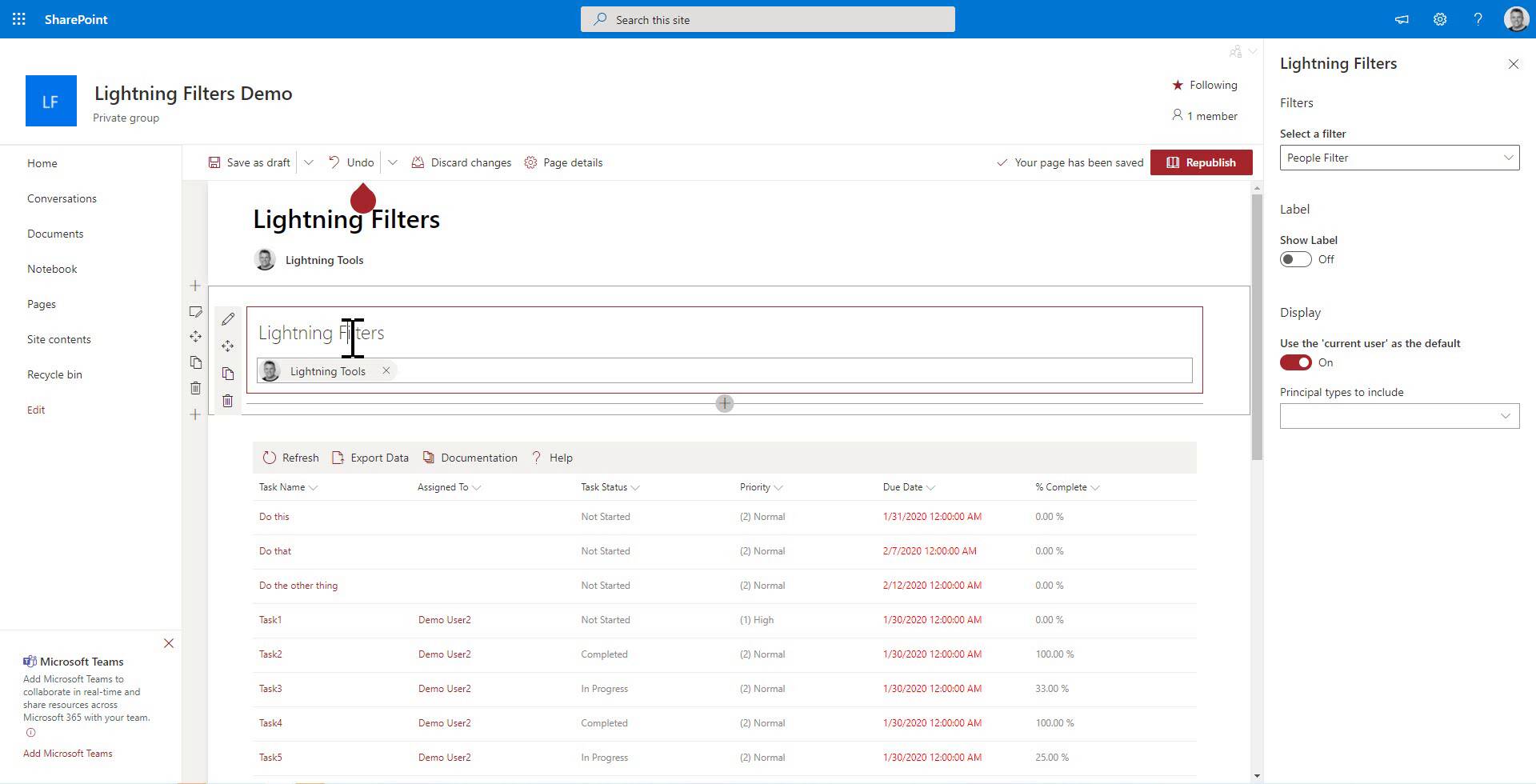1536x784 pixels.
Task: Click the Undo button
Action: point(351,162)
